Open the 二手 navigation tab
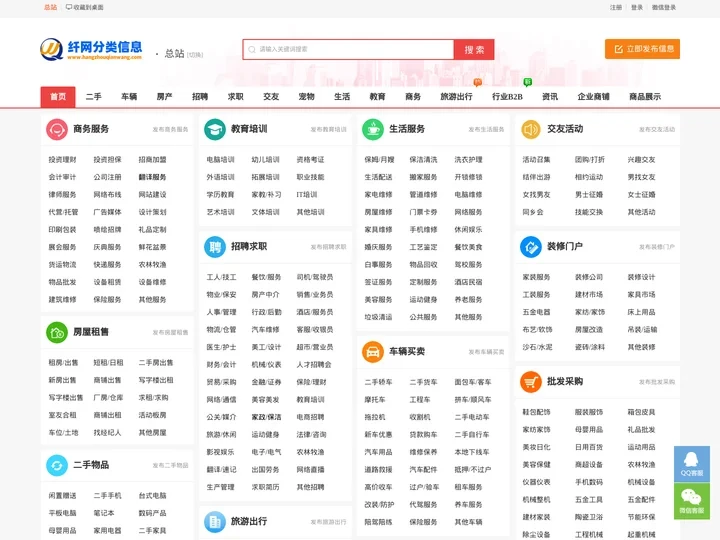The width and height of the screenshot is (720, 540). click(93, 97)
